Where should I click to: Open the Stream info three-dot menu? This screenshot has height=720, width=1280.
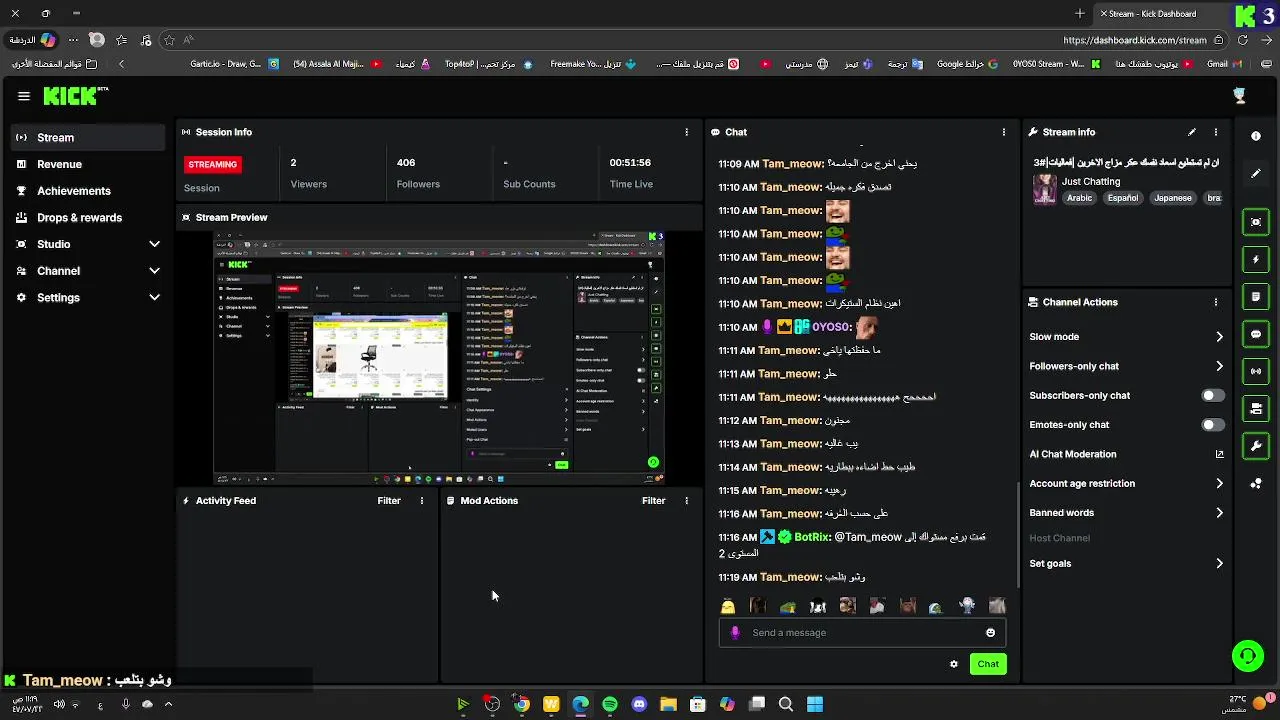point(1216,132)
